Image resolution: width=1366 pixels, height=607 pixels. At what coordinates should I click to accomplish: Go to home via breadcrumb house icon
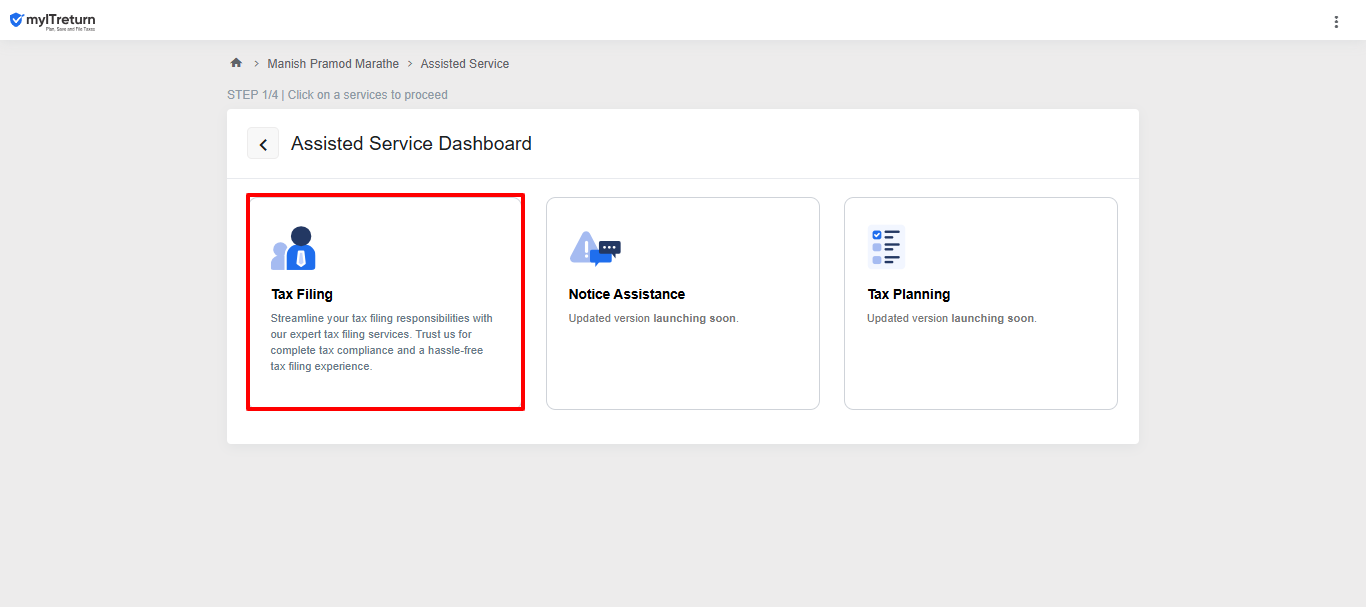(236, 63)
